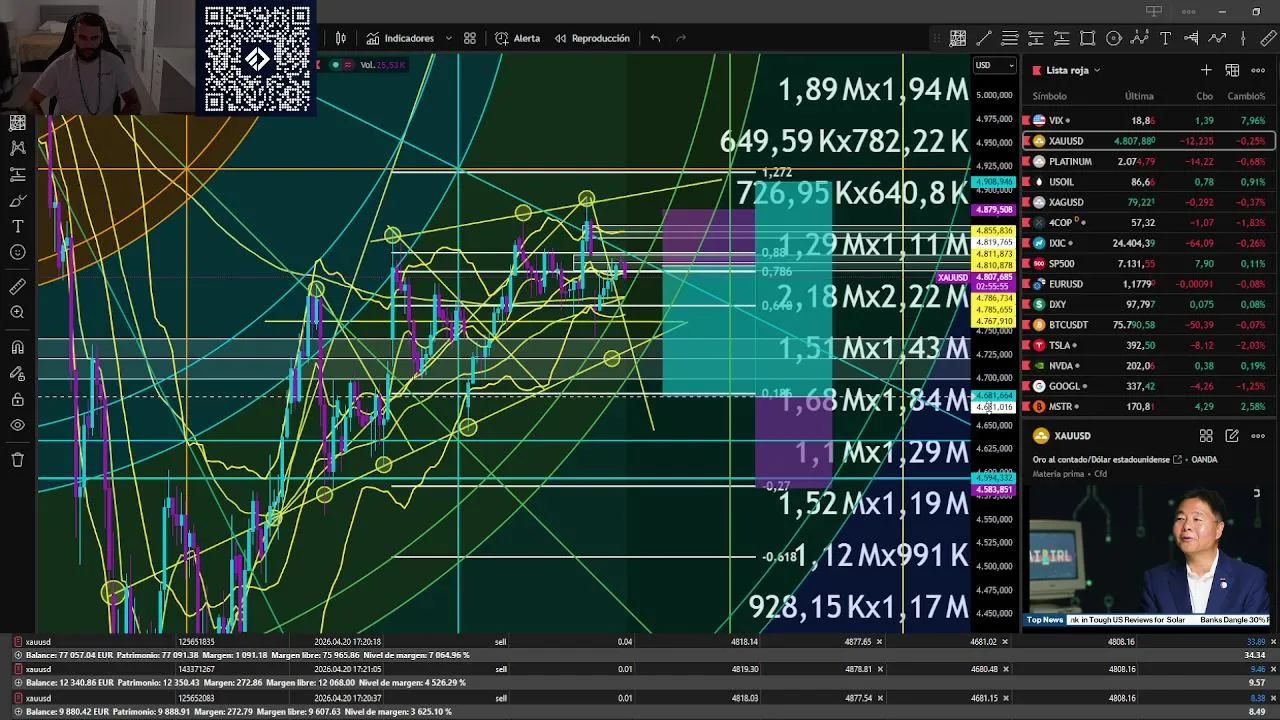Activate the zoom-in tool in left sidebar
Viewport: 1280px width, 720px height.
[x=17, y=313]
